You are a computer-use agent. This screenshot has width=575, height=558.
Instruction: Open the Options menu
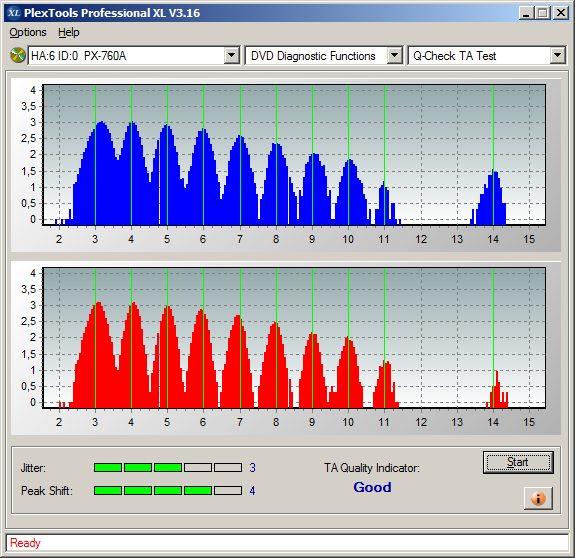click(x=28, y=32)
